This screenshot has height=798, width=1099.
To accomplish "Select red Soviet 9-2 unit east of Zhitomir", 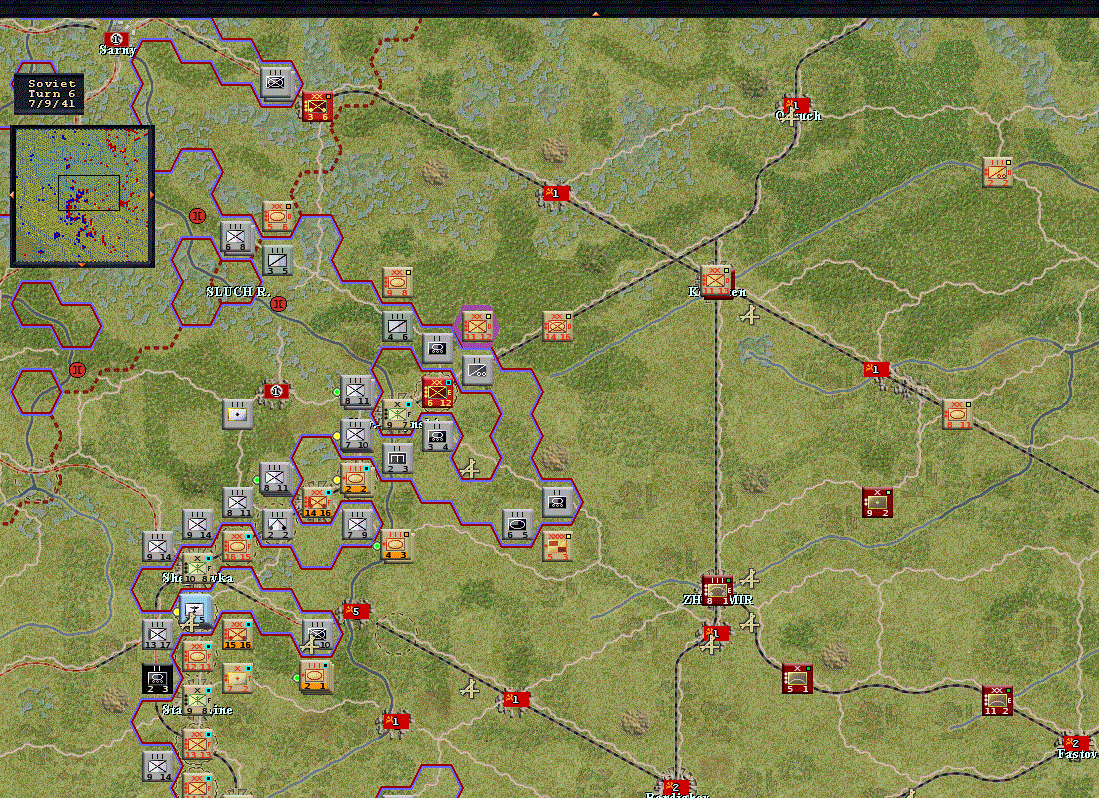I will [x=878, y=502].
